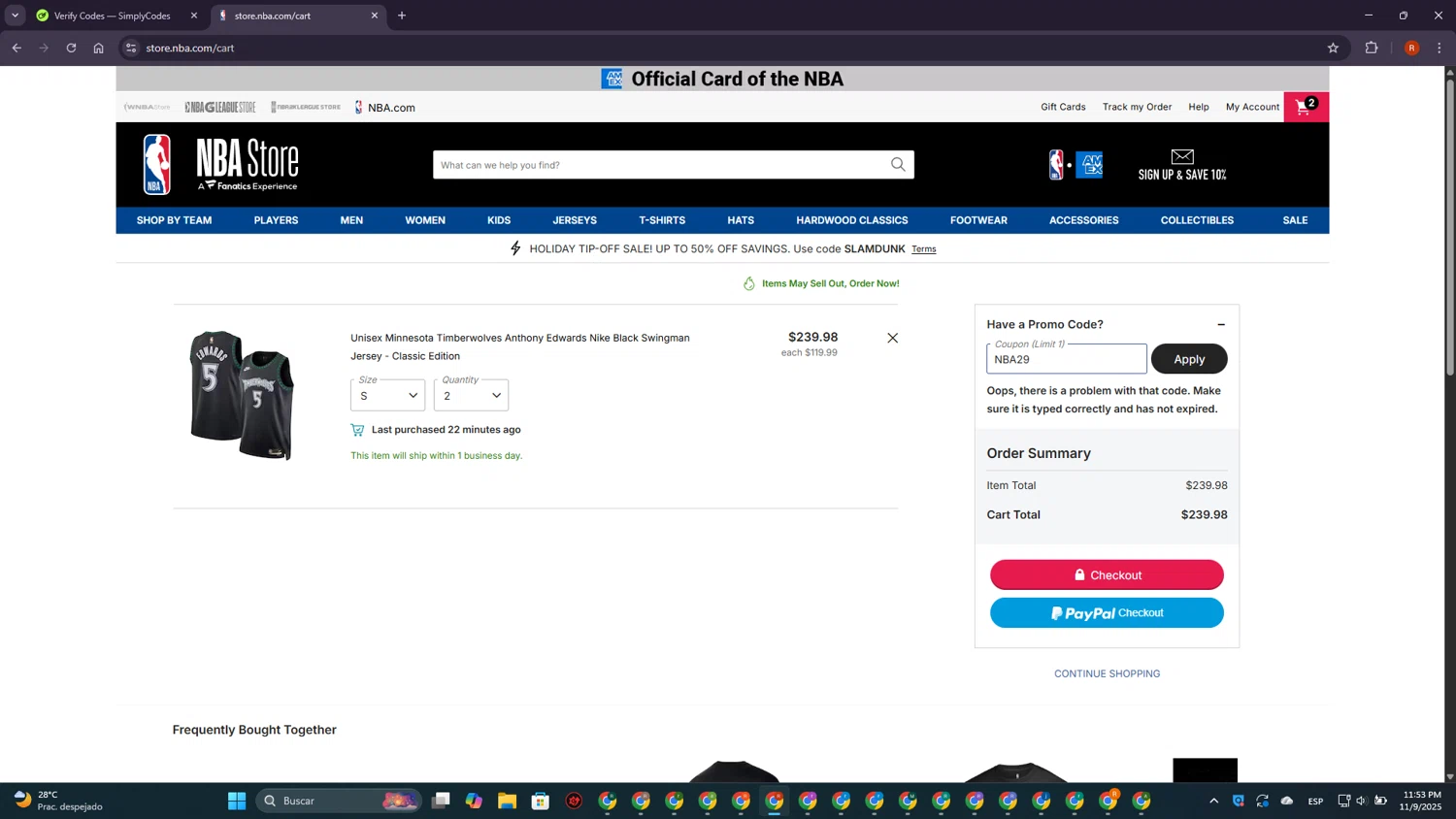The width and height of the screenshot is (1456, 819).
Task: Open the weather widget showing 28°C
Action: pyautogui.click(x=58, y=801)
